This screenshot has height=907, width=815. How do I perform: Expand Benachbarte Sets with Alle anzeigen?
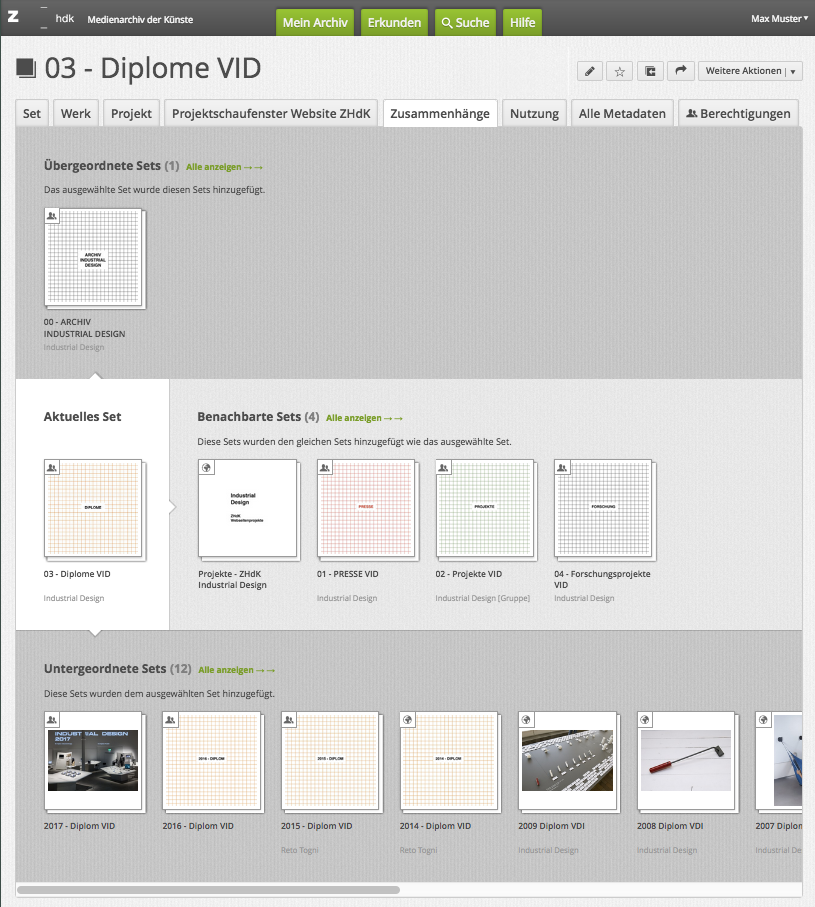[364, 418]
